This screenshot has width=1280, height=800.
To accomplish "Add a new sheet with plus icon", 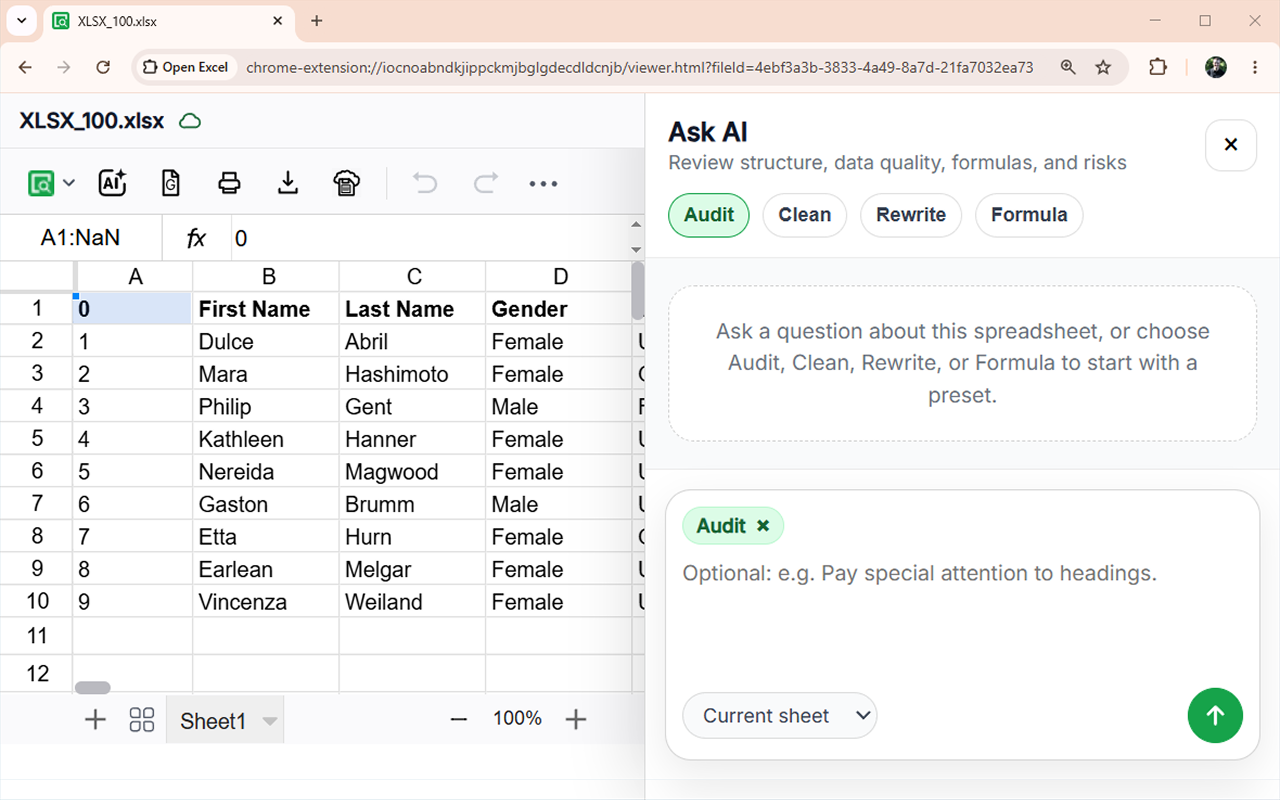I will point(95,719).
